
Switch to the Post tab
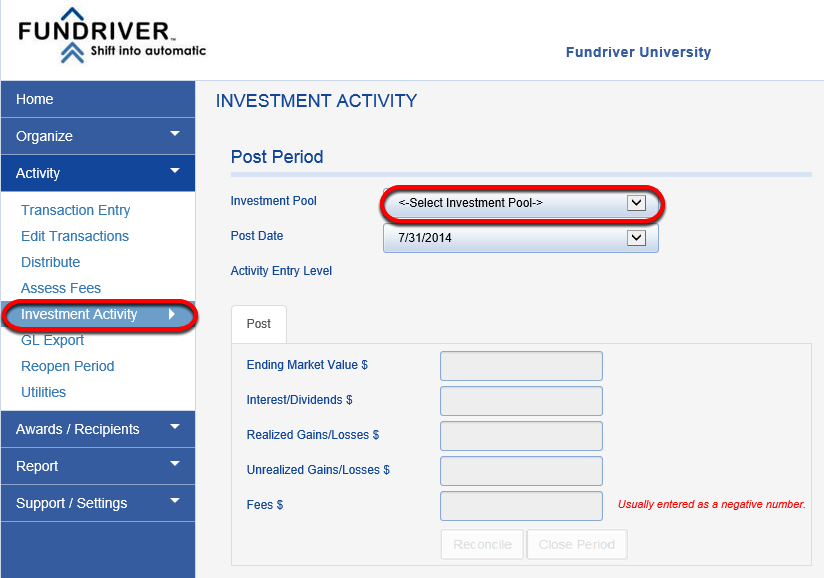(x=259, y=324)
